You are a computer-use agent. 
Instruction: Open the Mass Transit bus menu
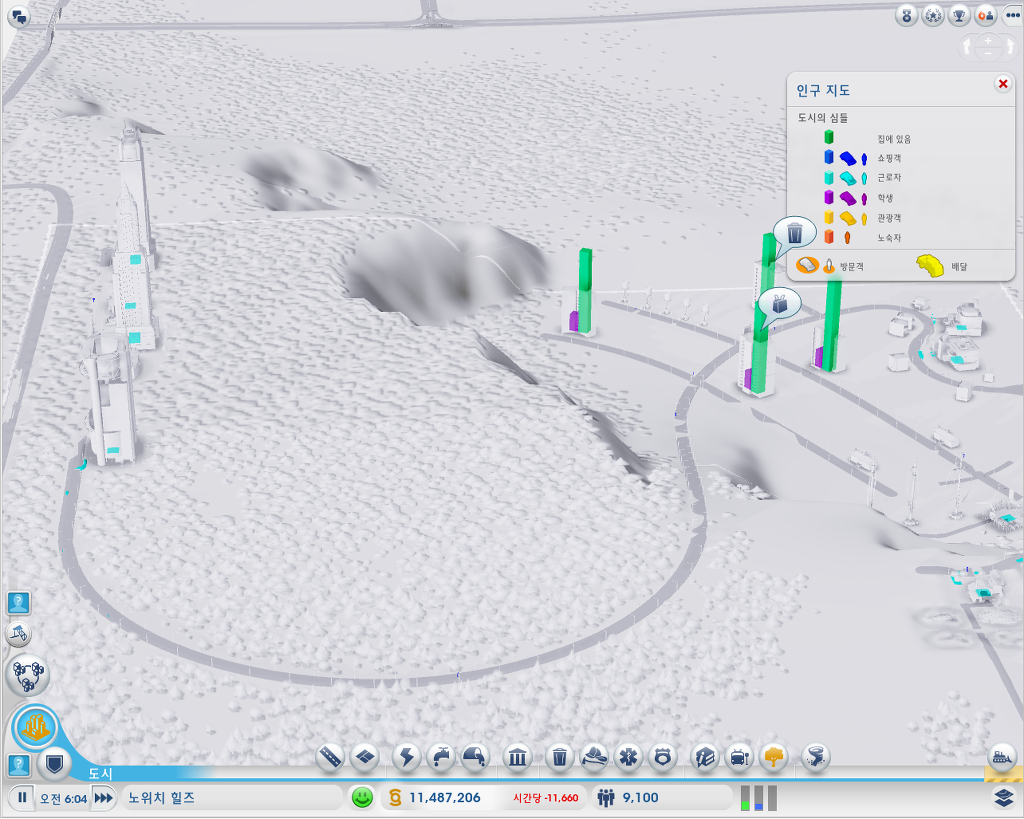pyautogui.click(x=739, y=758)
